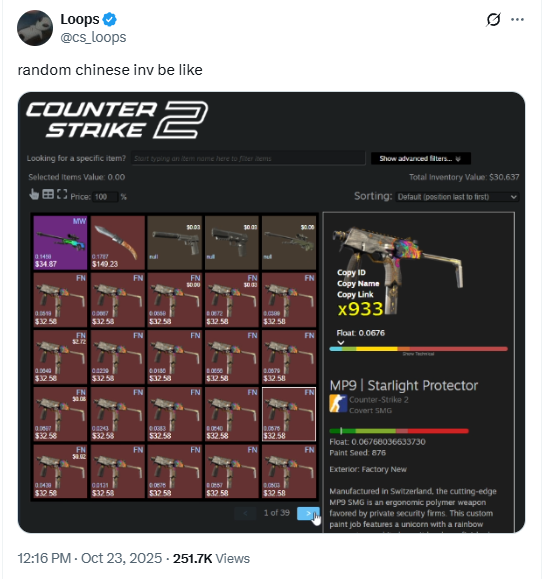Go to the next inventory page
This screenshot has width=544, height=579.
click(308, 513)
